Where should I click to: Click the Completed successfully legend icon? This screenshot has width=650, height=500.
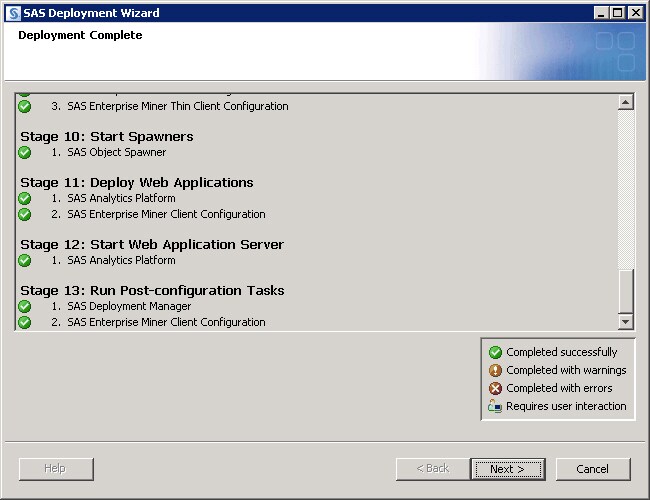[x=495, y=352]
